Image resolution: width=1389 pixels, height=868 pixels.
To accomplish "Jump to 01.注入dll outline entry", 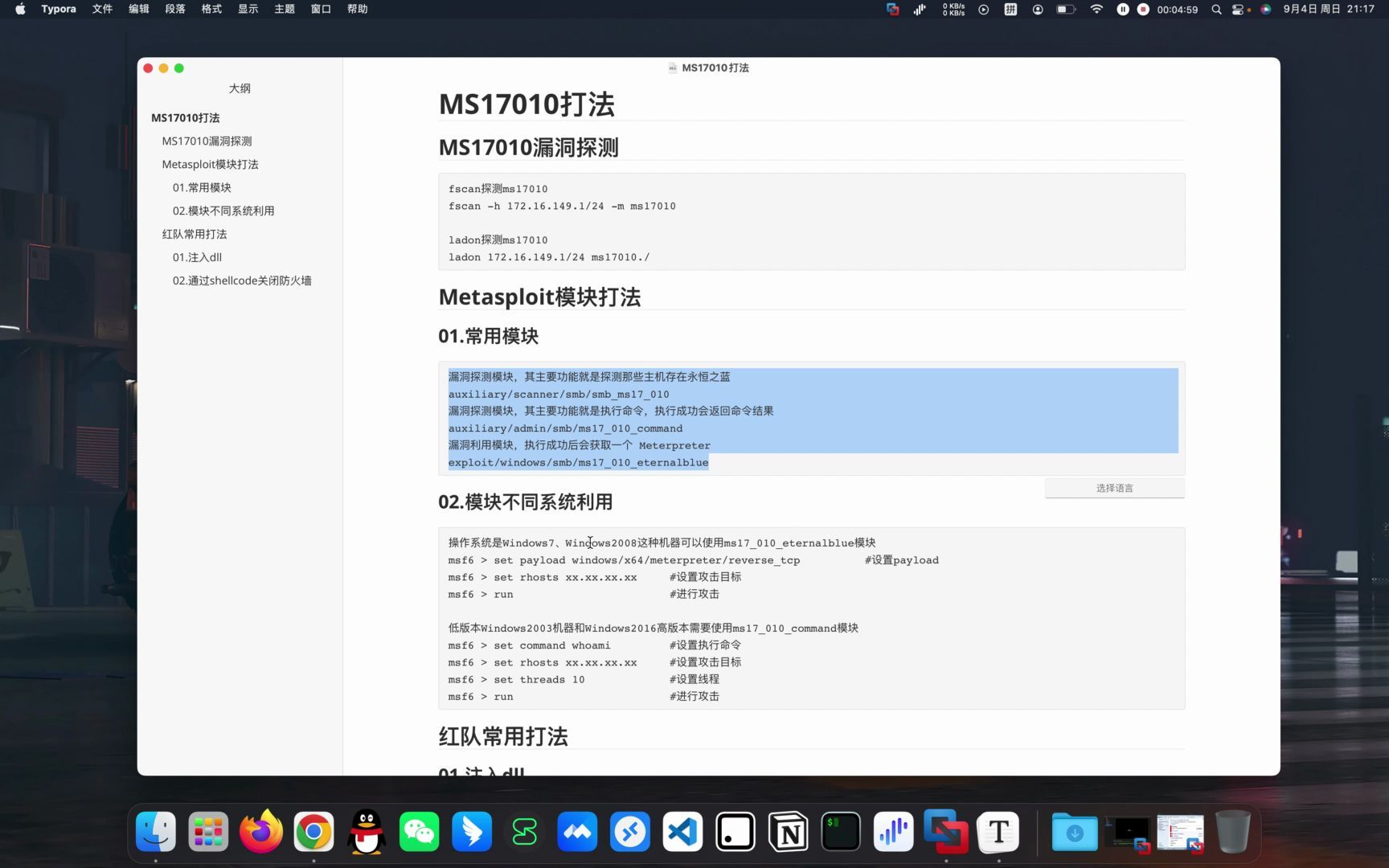I will (x=197, y=257).
